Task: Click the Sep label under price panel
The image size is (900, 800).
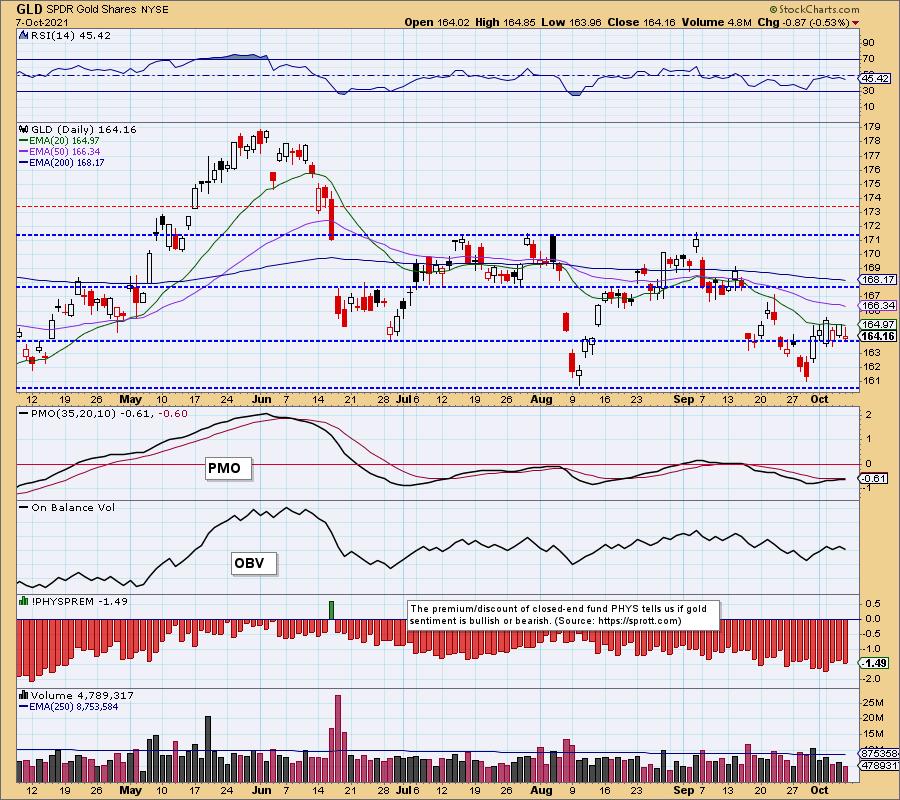Action: point(683,399)
